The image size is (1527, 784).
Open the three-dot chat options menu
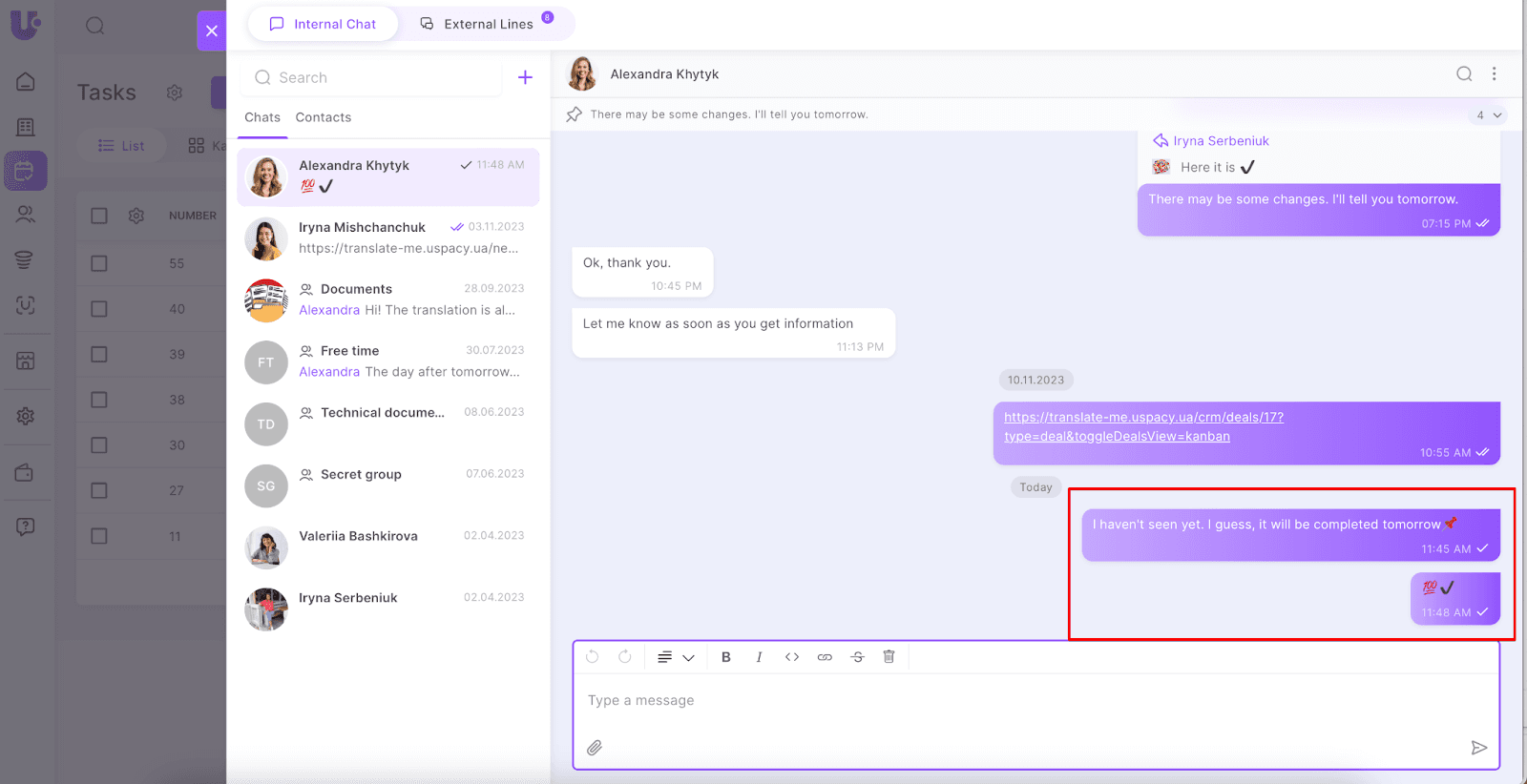click(1494, 74)
